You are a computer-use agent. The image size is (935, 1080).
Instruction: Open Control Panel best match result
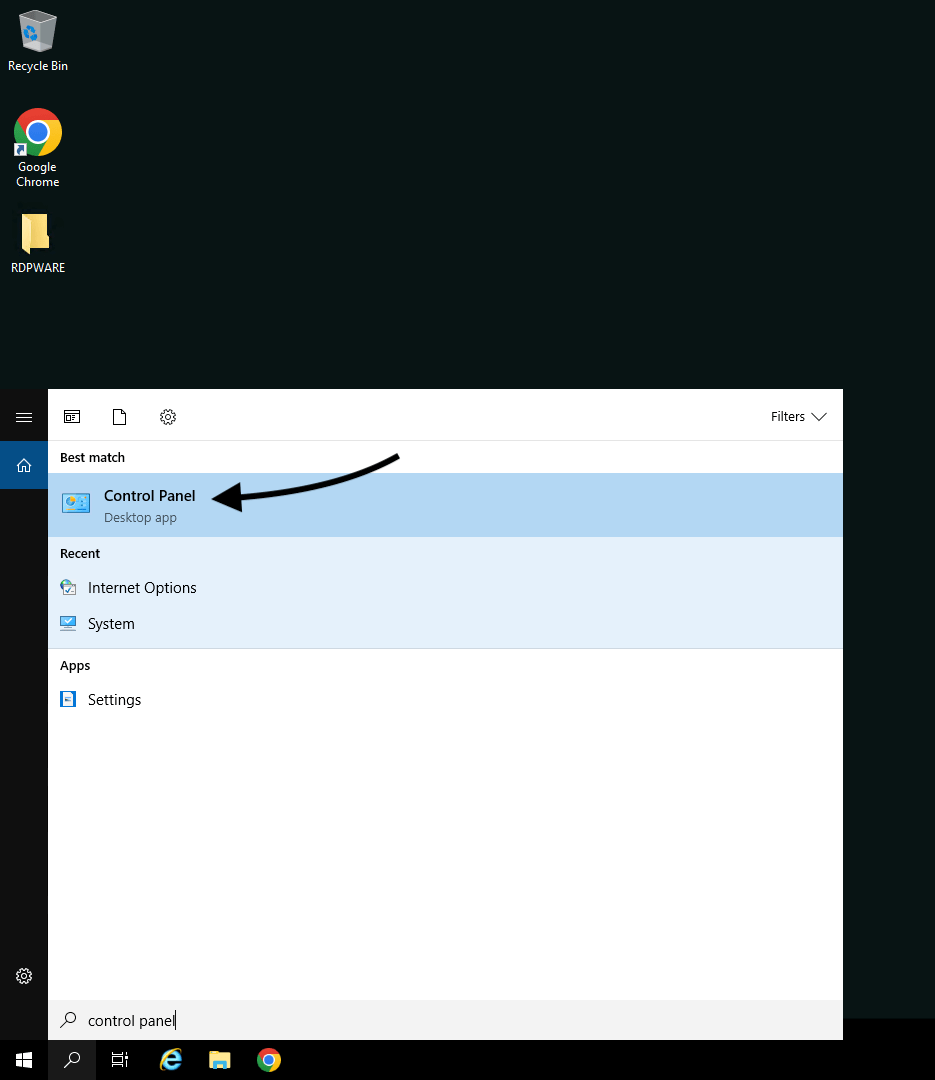(445, 505)
